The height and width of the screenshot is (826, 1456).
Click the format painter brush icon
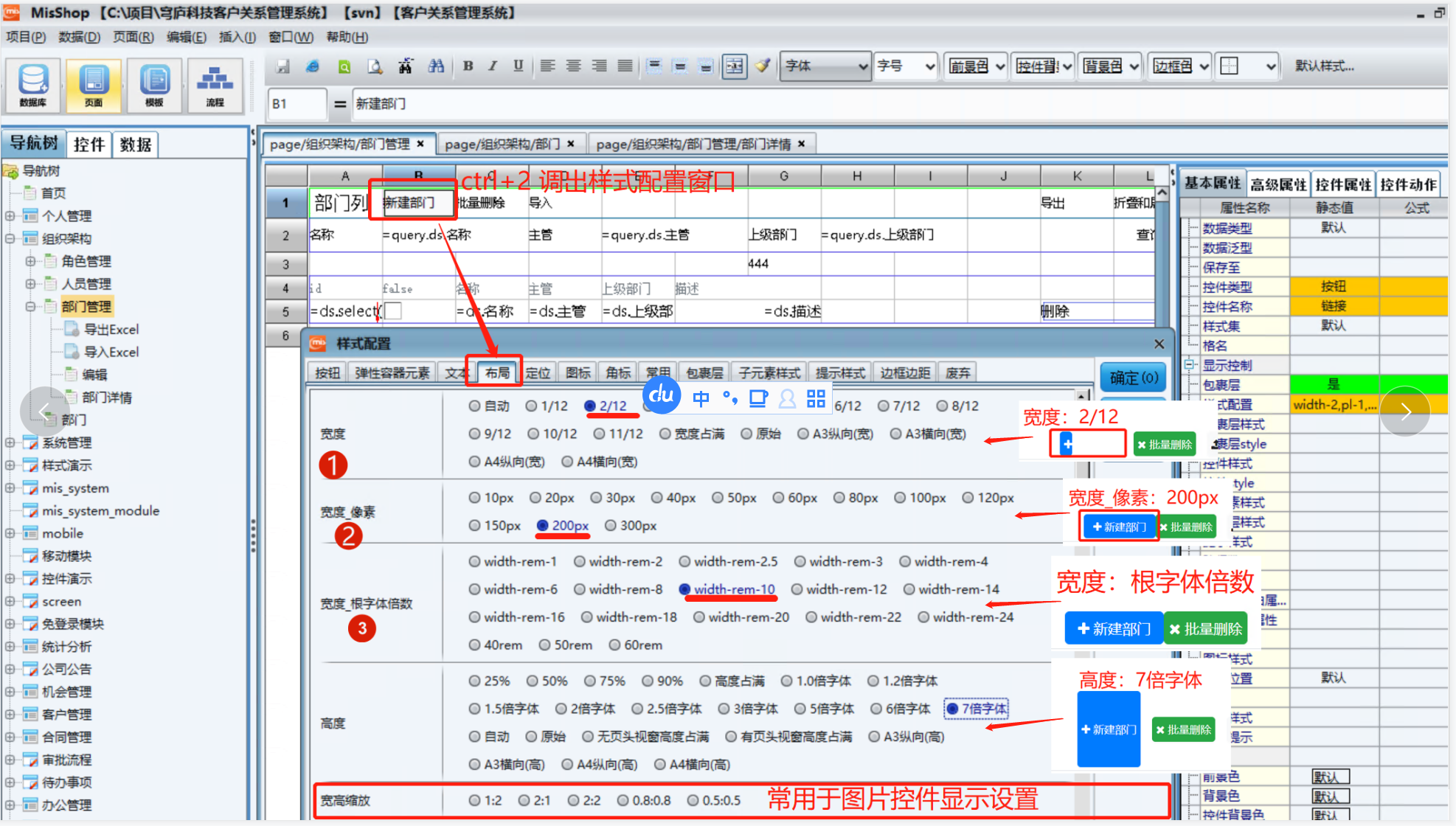click(763, 66)
